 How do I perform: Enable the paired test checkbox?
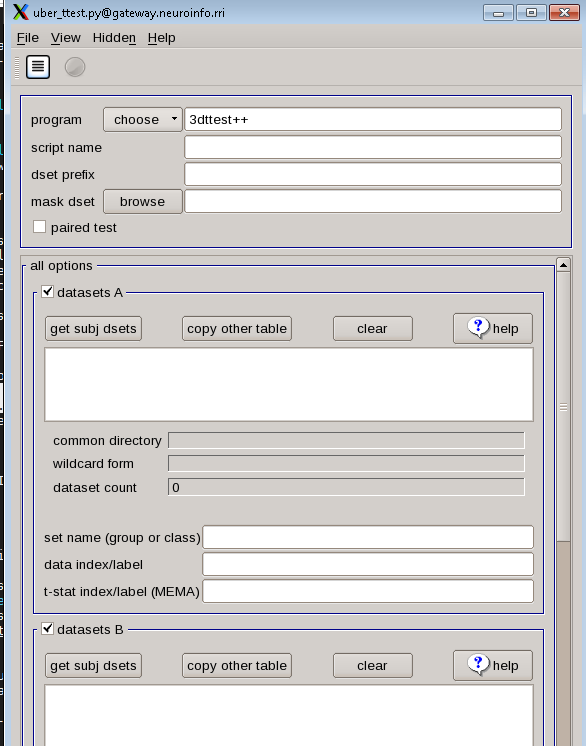(39, 227)
